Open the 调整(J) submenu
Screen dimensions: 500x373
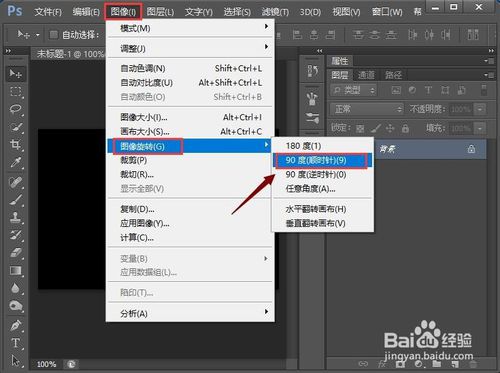pyautogui.click(x=190, y=49)
